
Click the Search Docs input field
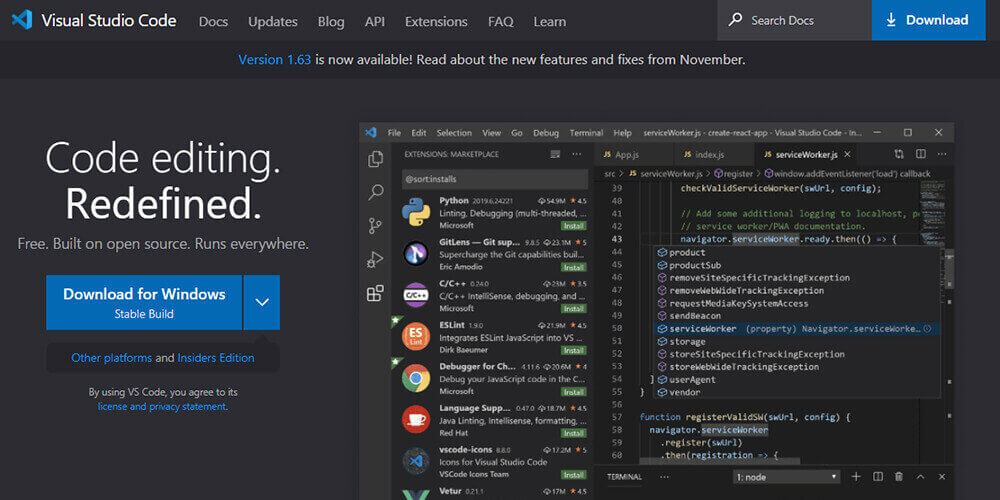pos(794,20)
